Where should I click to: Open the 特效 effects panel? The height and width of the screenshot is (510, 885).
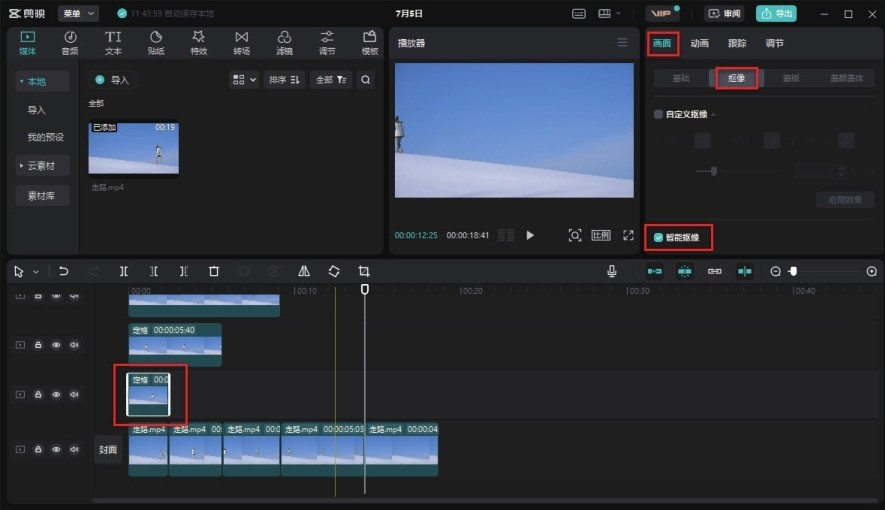[199, 43]
